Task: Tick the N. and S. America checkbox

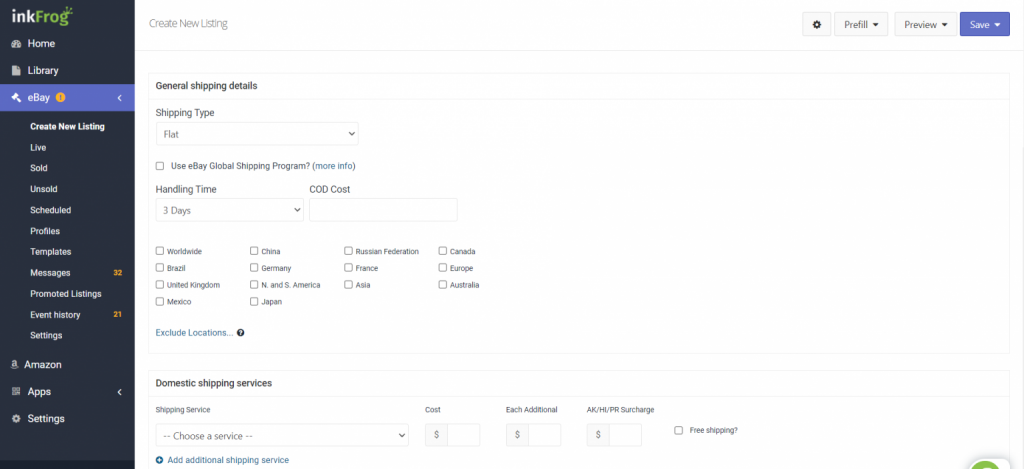Action: click(x=254, y=285)
